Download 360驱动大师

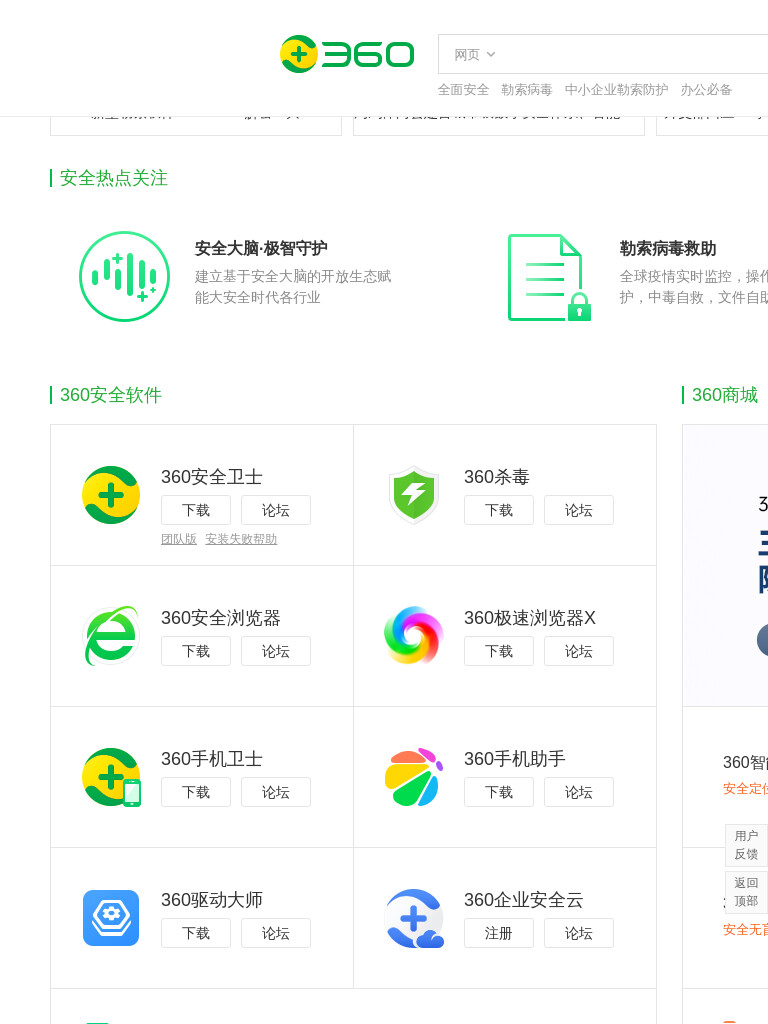tap(196, 933)
